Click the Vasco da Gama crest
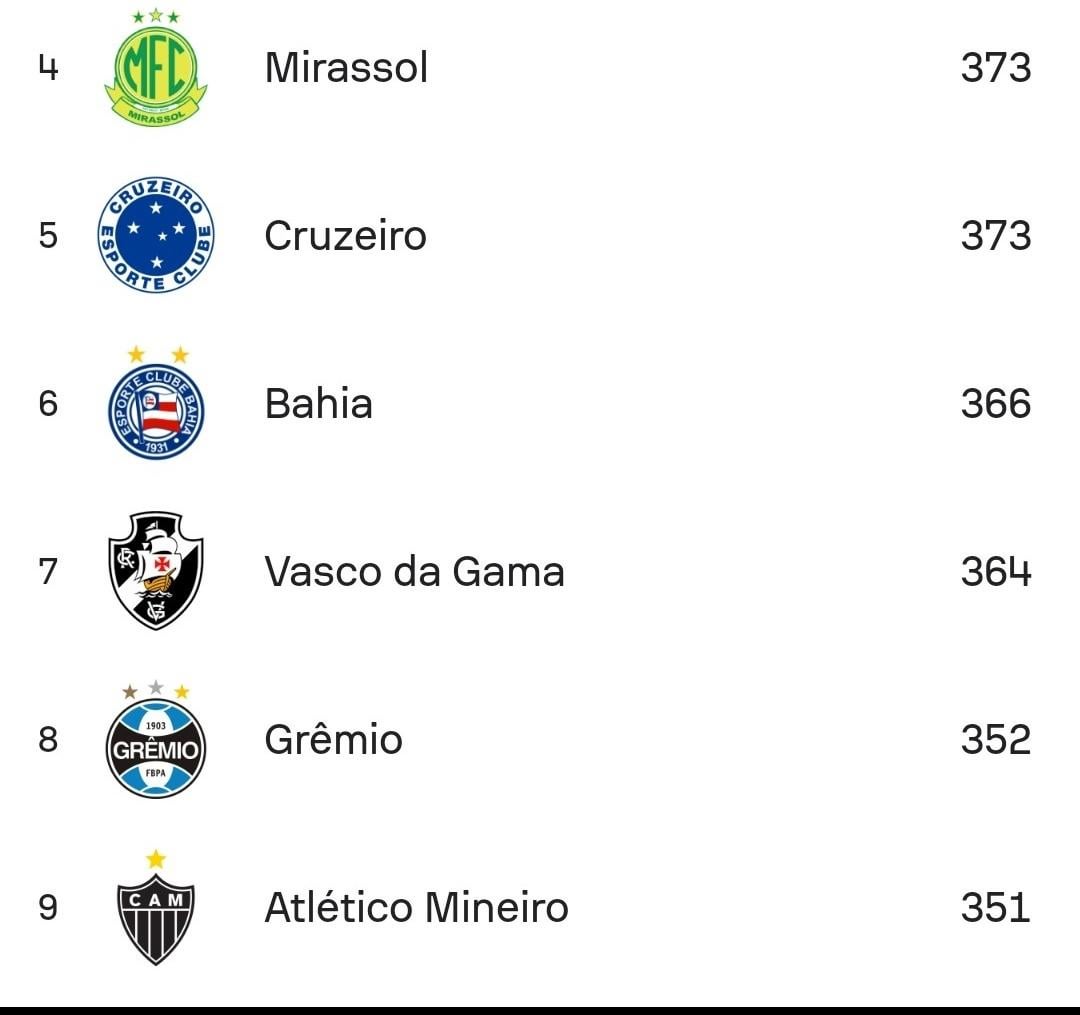 156,571
